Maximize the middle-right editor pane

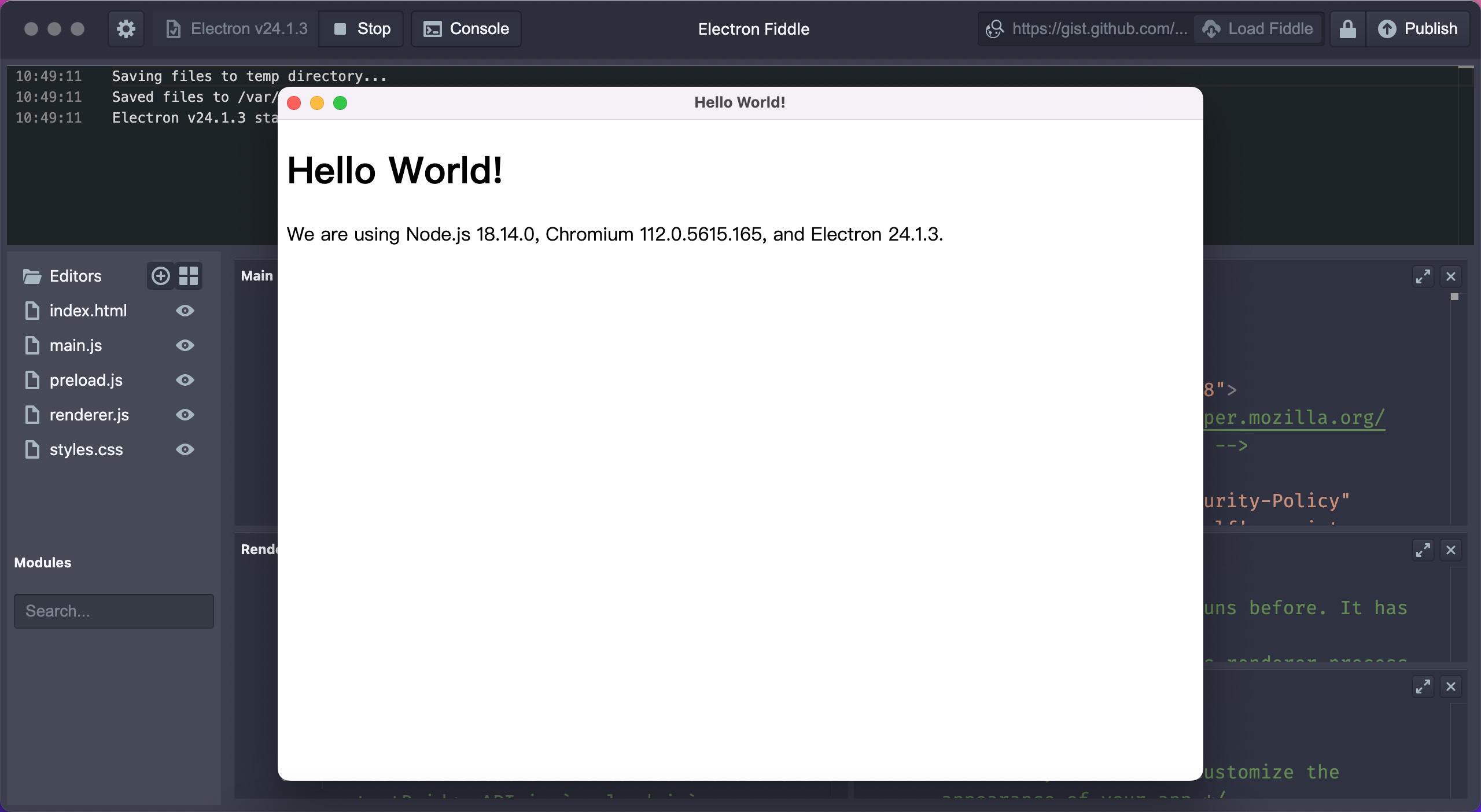coord(1423,550)
